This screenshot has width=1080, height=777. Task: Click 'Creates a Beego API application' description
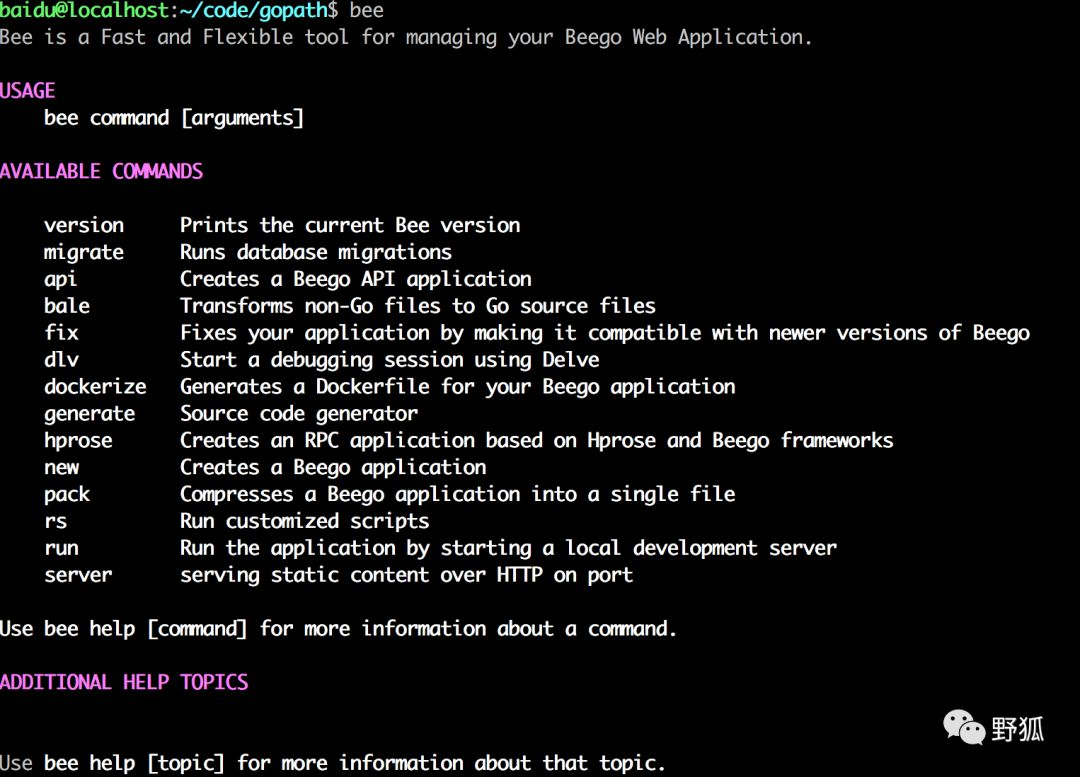[x=355, y=280]
